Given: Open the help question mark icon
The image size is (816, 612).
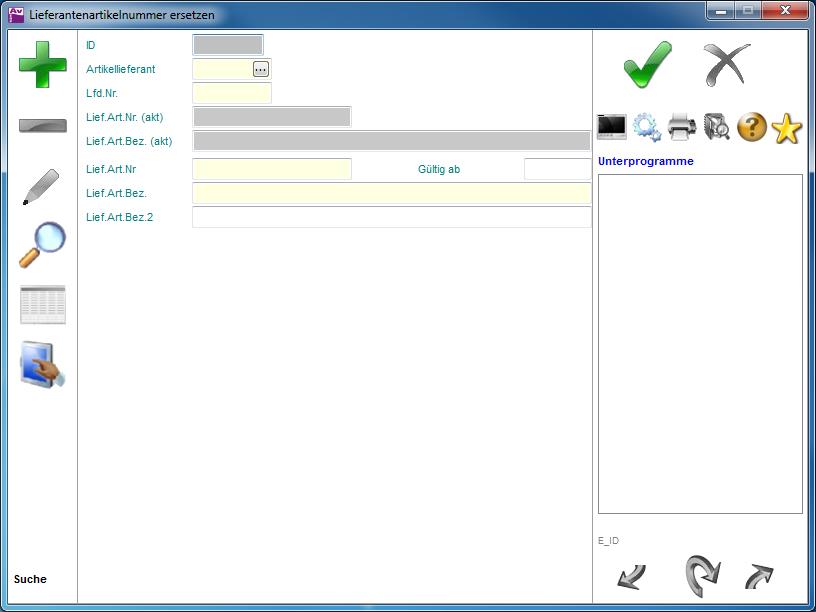Looking at the screenshot, I should coord(752,127).
